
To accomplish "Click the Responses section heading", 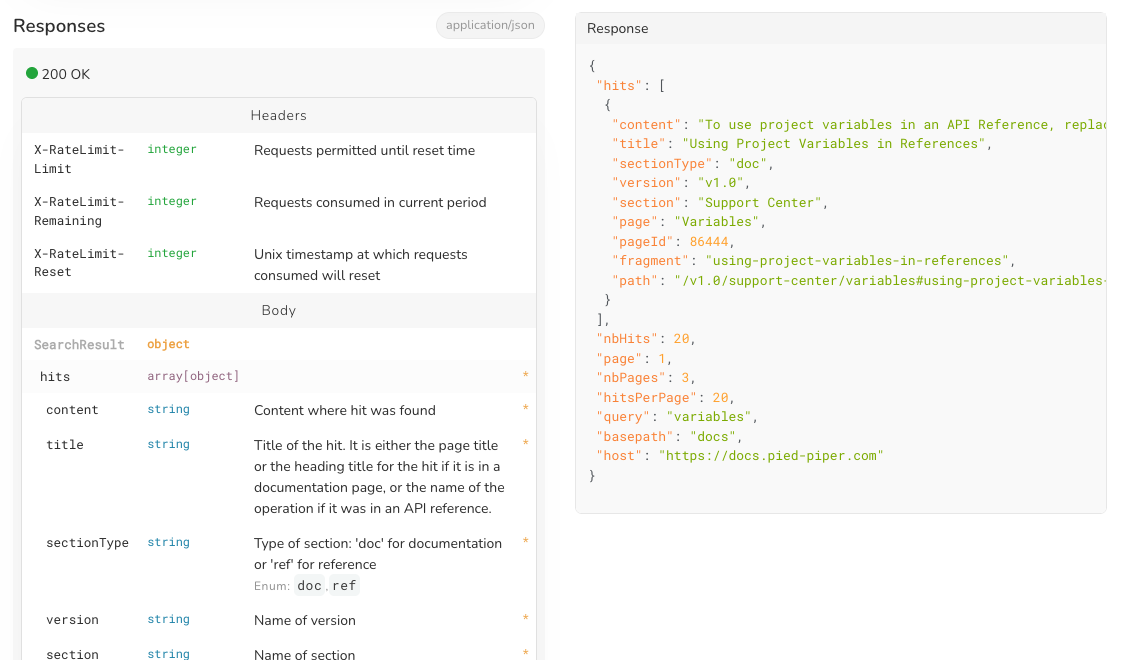I will pyautogui.click(x=59, y=26).
